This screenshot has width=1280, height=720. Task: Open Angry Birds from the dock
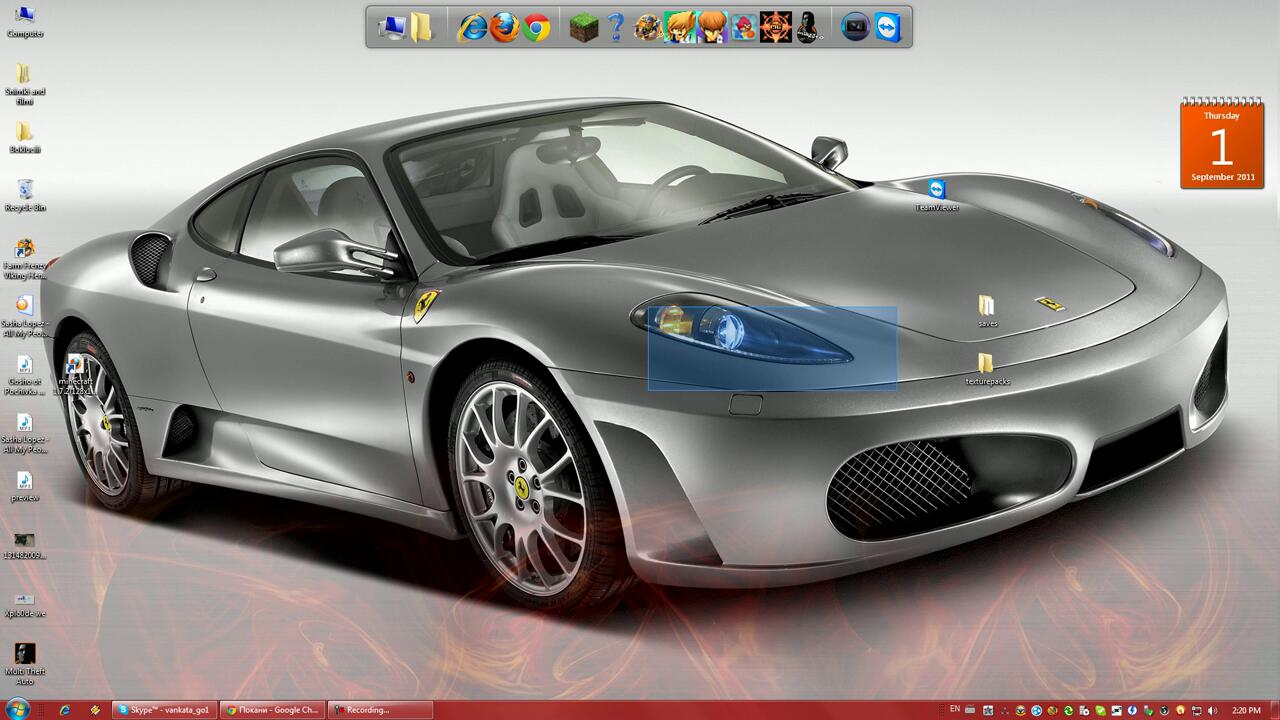[743, 28]
